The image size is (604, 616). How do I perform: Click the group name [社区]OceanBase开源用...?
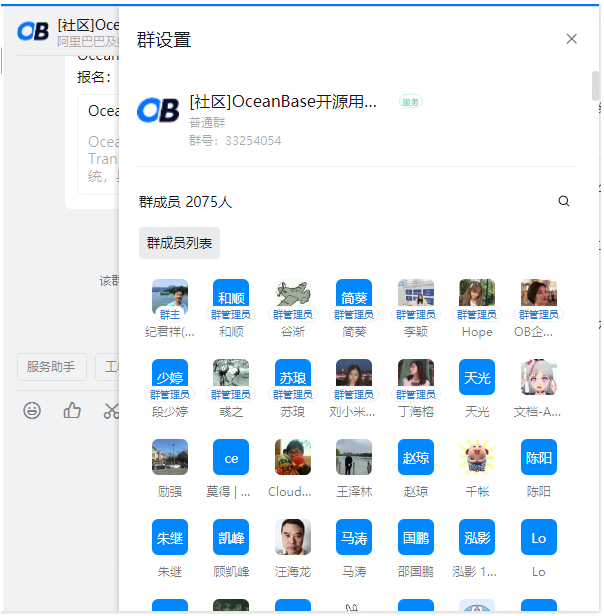pyautogui.click(x=283, y=102)
